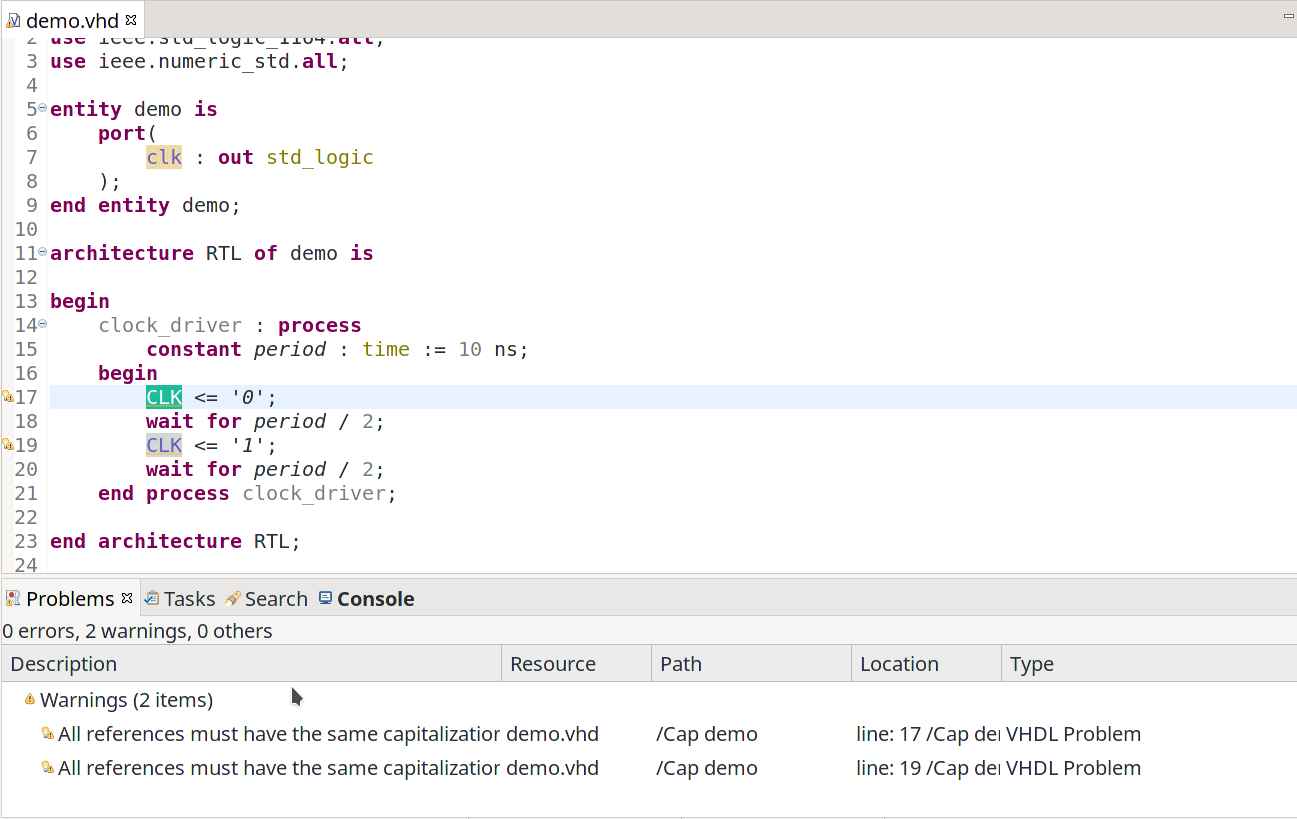The width and height of the screenshot is (1297, 819).
Task: Click the warning marker on line 19
Action: 7,445
